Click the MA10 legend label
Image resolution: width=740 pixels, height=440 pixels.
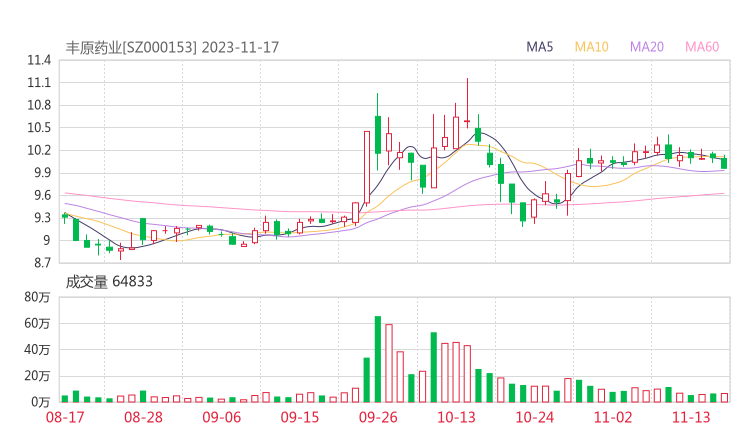tap(591, 47)
